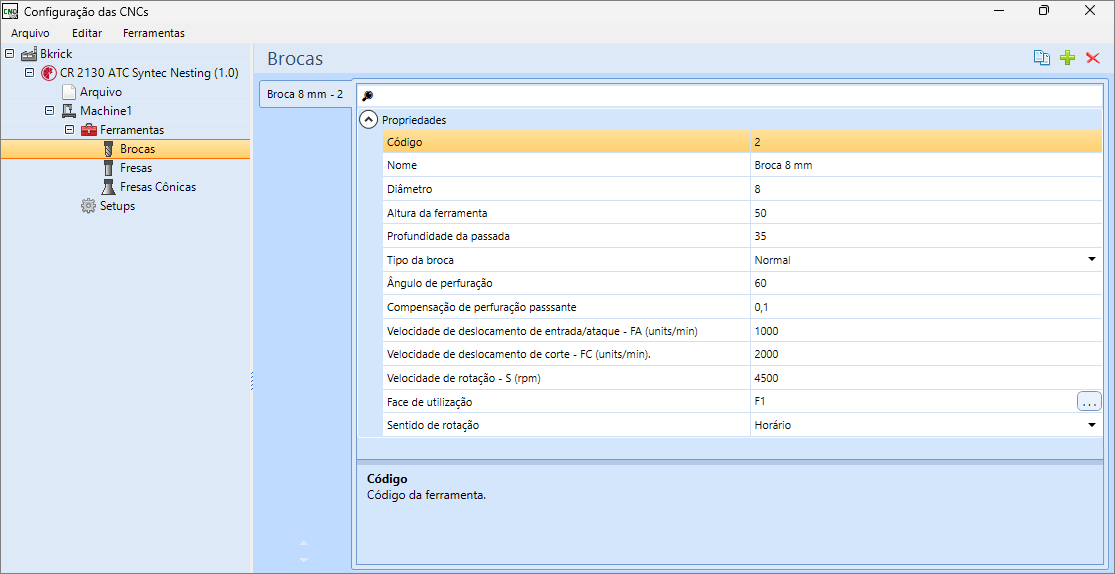
Task: Click the copy drill icon in header
Action: point(1042,58)
